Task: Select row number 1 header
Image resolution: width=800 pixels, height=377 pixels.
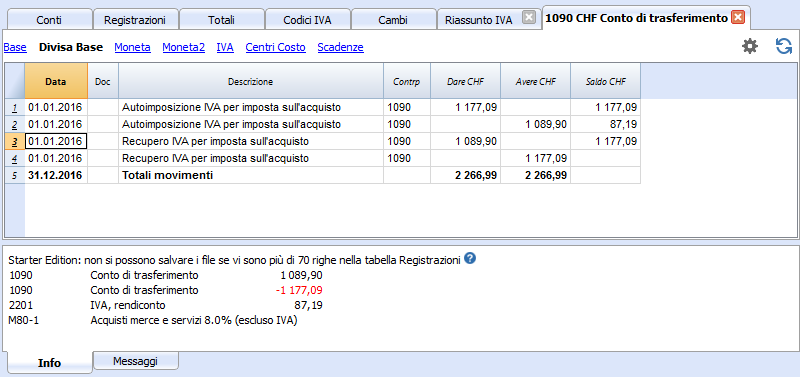Action: (x=15, y=107)
